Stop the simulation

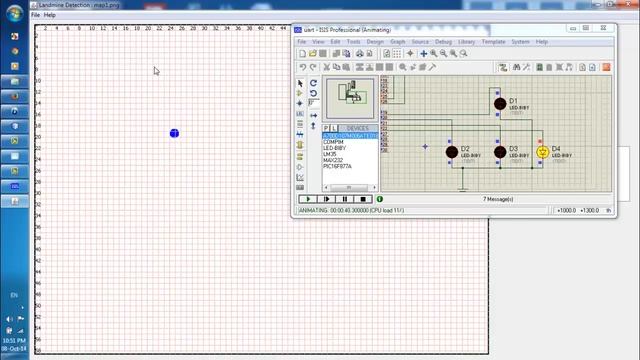(363, 199)
